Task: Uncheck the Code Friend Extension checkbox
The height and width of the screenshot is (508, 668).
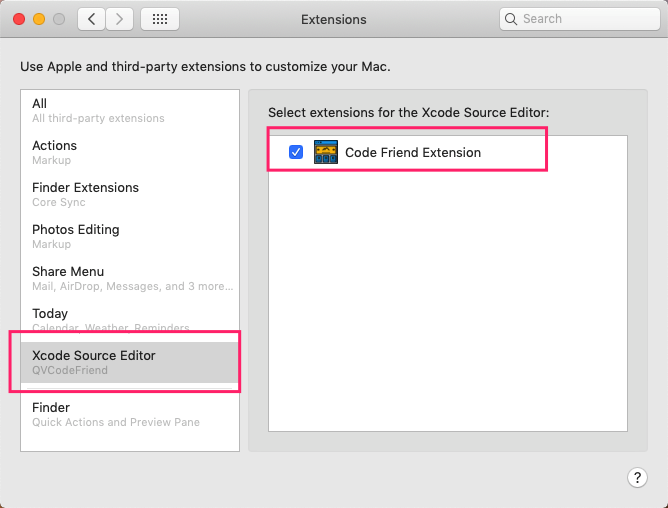Action: pos(296,152)
